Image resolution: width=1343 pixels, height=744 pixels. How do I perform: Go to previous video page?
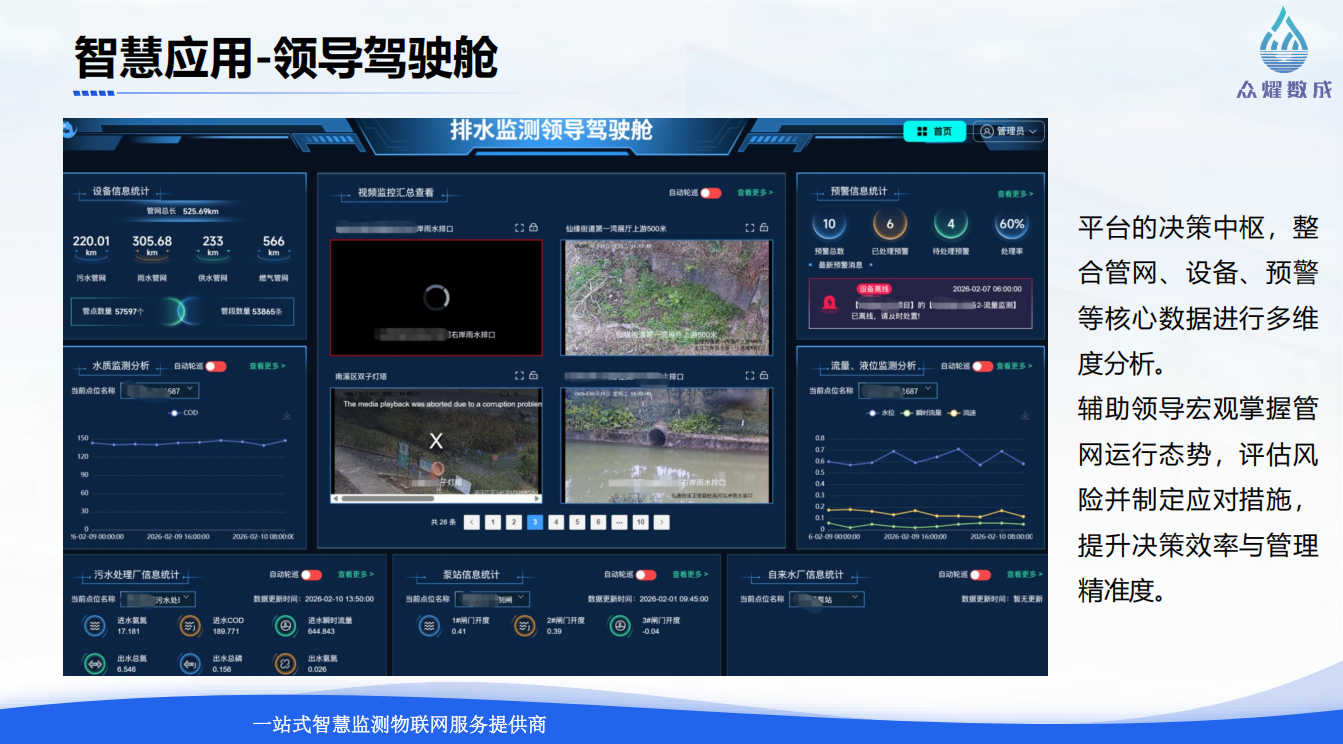472,522
